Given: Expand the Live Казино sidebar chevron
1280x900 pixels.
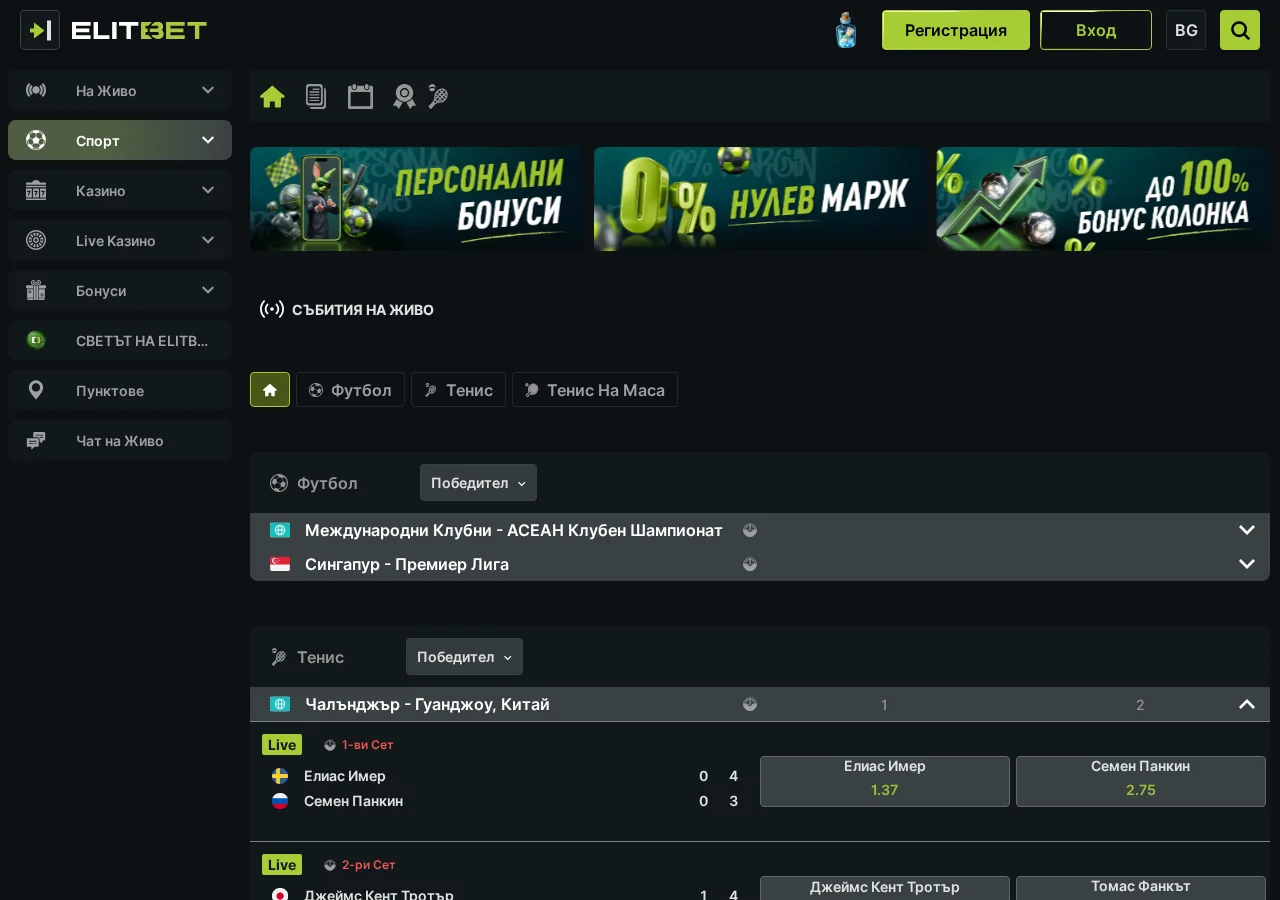Looking at the screenshot, I should 208,240.
